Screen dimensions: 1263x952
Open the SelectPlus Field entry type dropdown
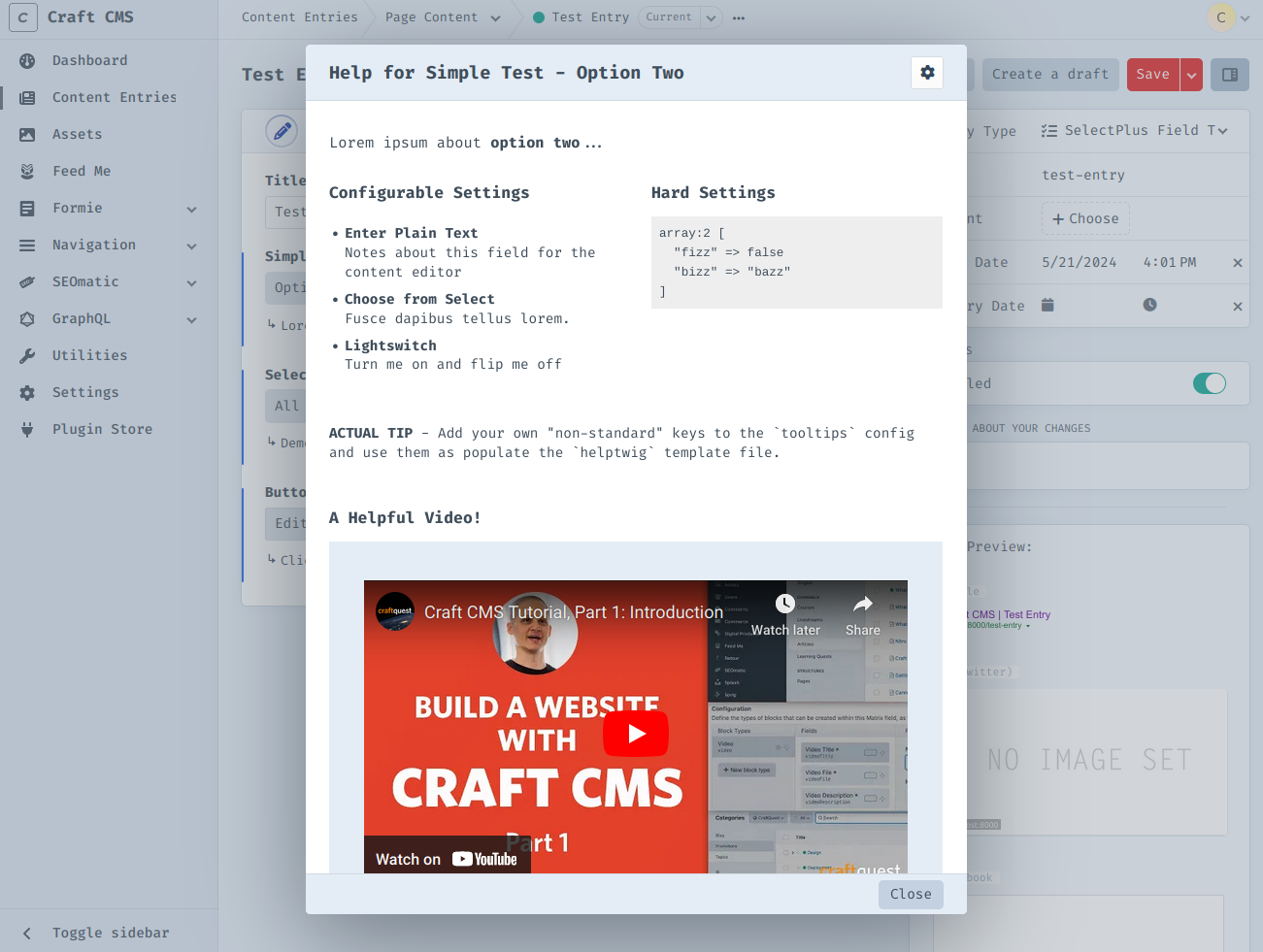coord(1134,130)
